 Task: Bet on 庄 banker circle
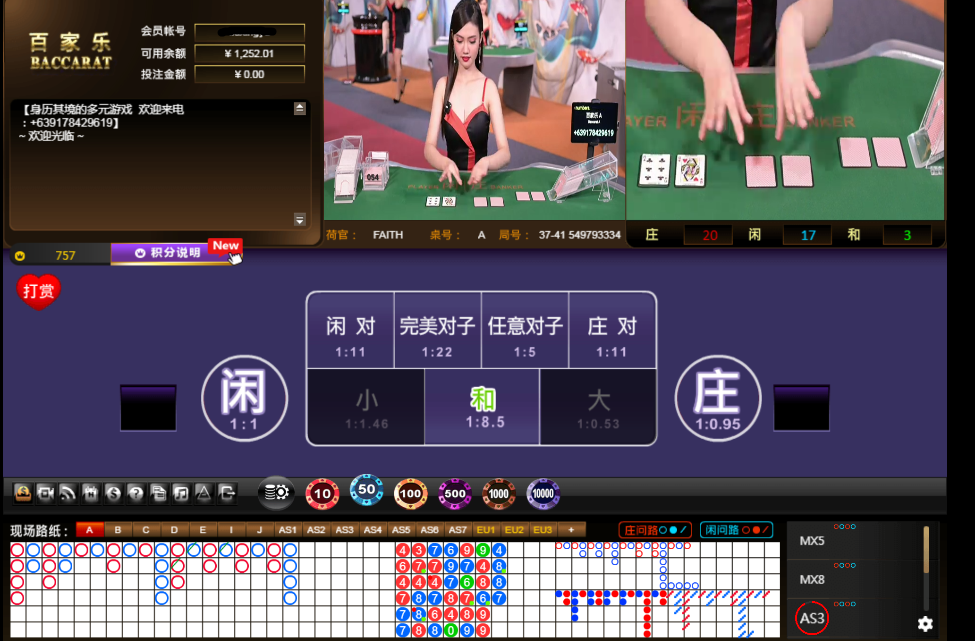pos(717,397)
